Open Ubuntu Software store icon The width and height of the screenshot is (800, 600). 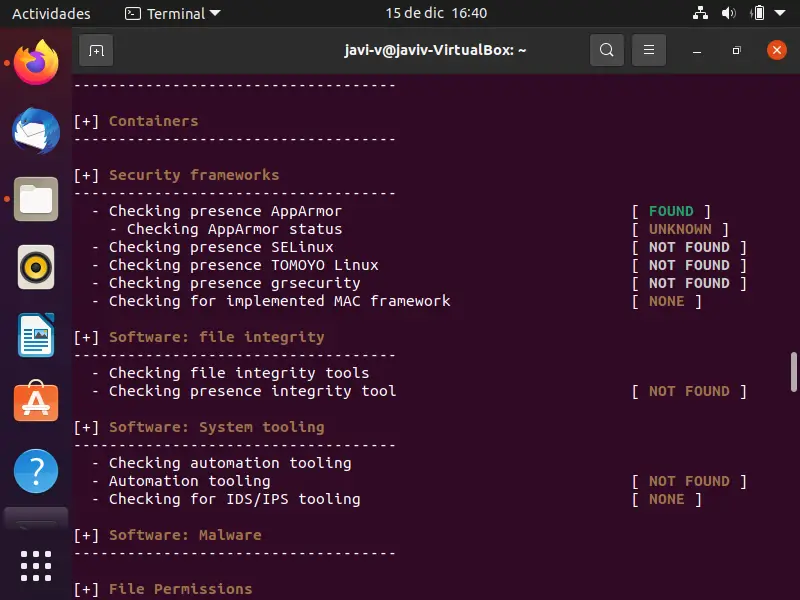(36, 402)
